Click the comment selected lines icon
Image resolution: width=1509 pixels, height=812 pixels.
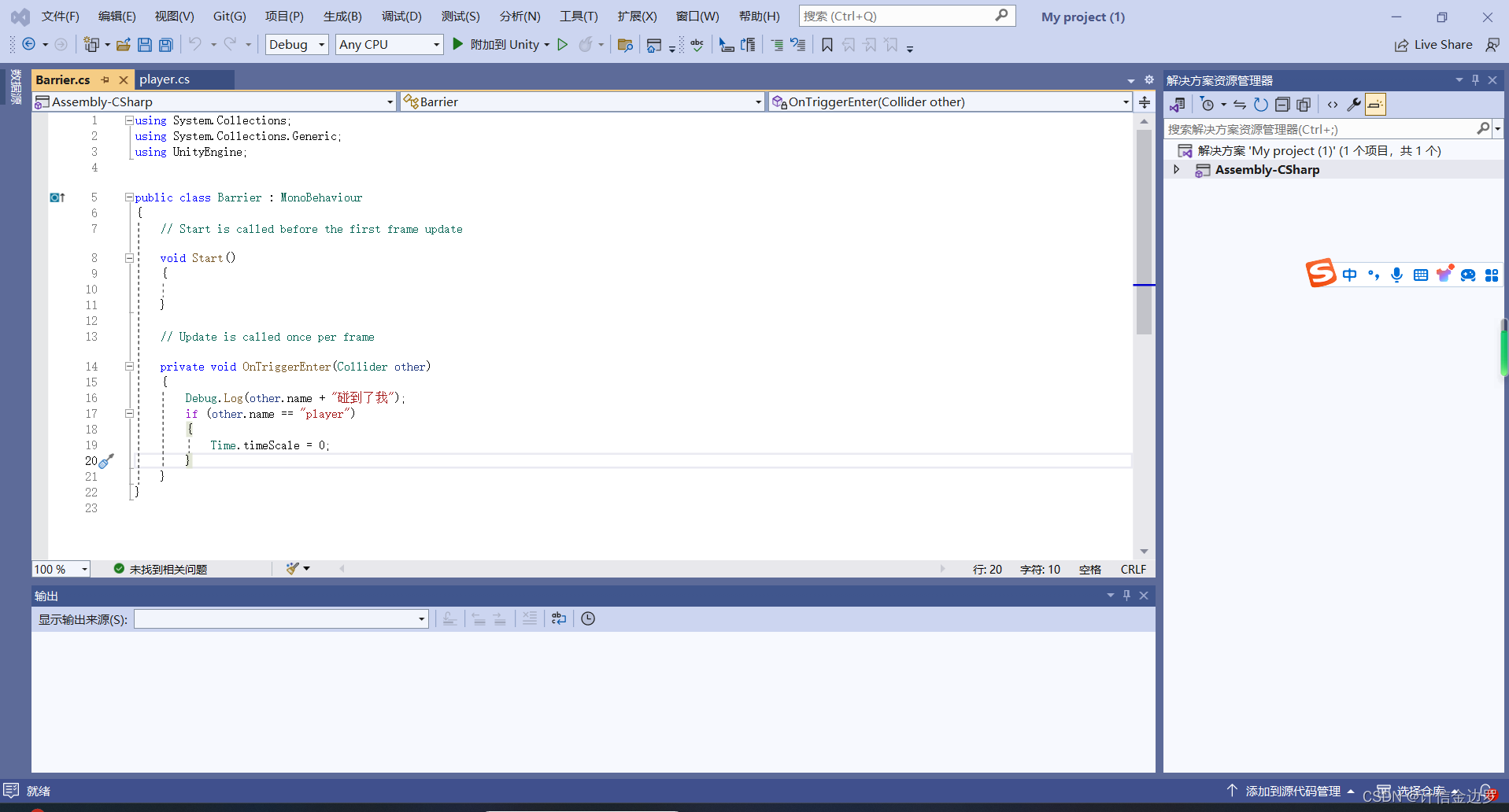tap(777, 45)
